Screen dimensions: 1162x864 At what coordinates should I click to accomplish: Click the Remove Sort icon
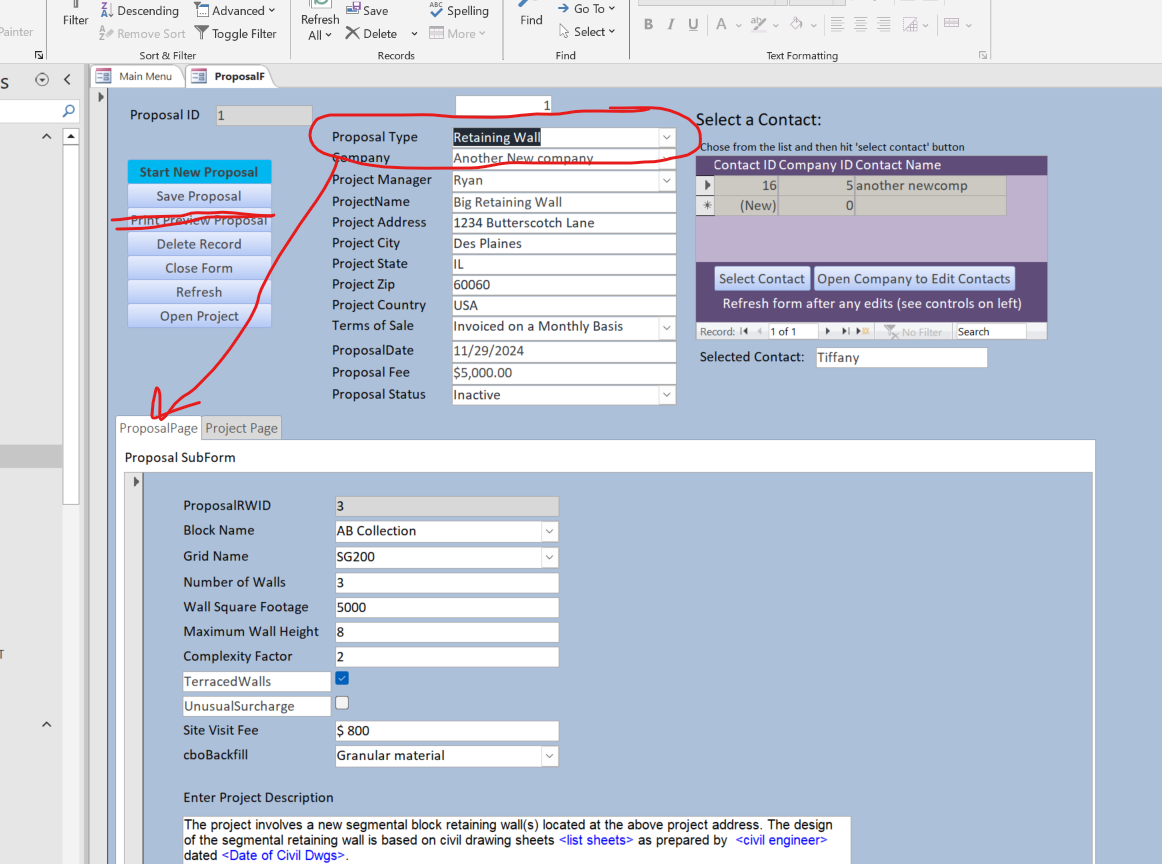point(106,33)
